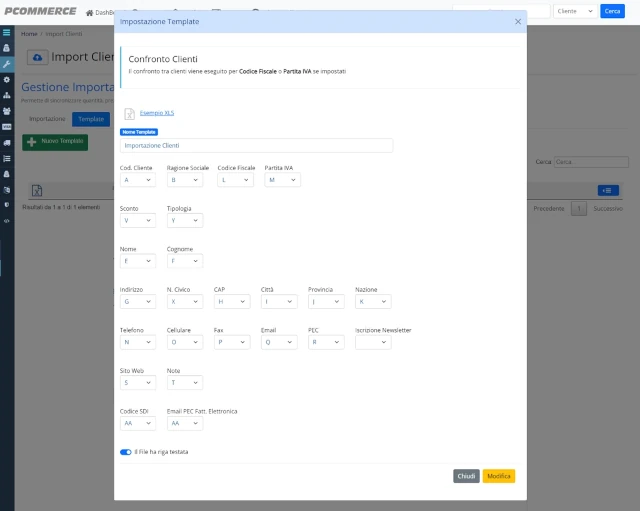Click the yellow Modifica button
This screenshot has width=640, height=511.
point(499,476)
